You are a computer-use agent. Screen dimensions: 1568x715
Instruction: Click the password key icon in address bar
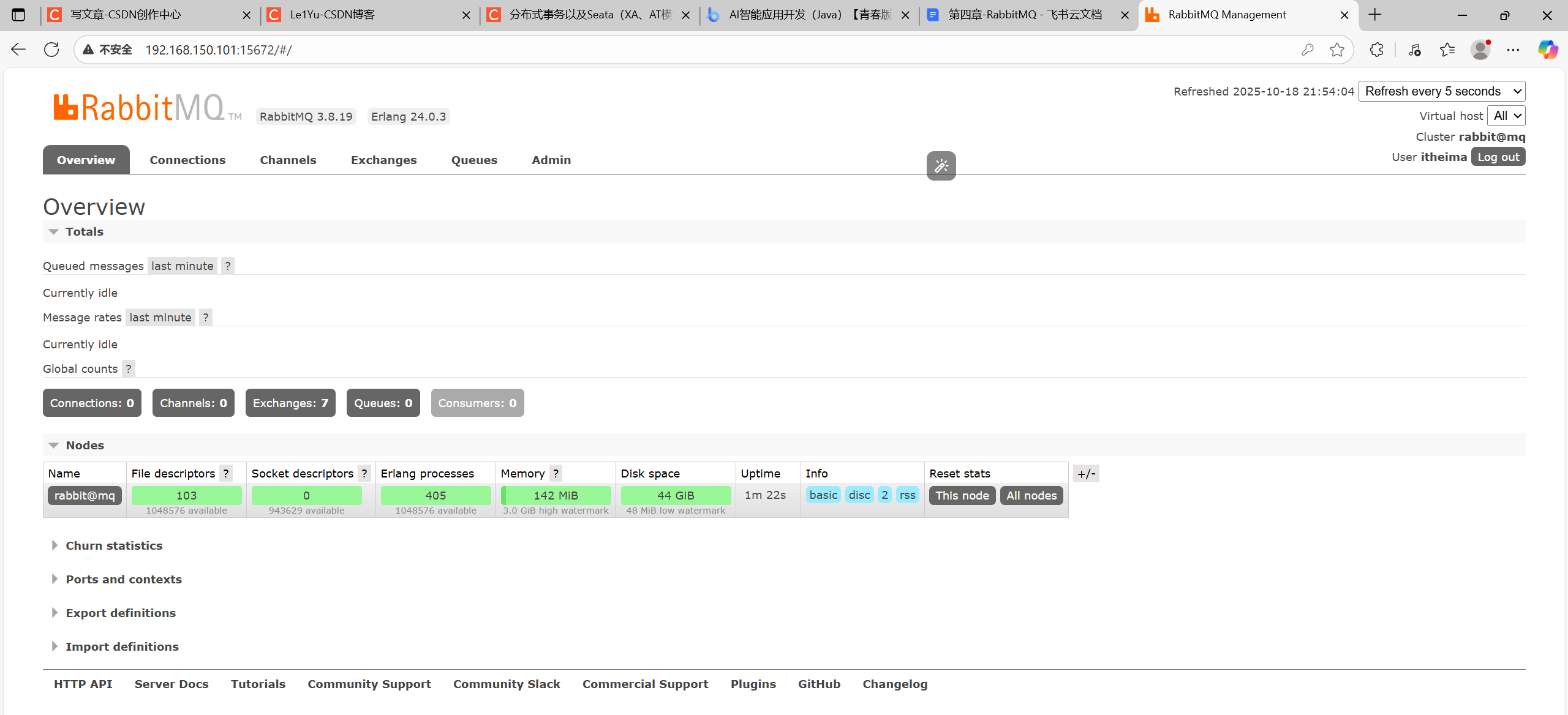[x=1307, y=50]
